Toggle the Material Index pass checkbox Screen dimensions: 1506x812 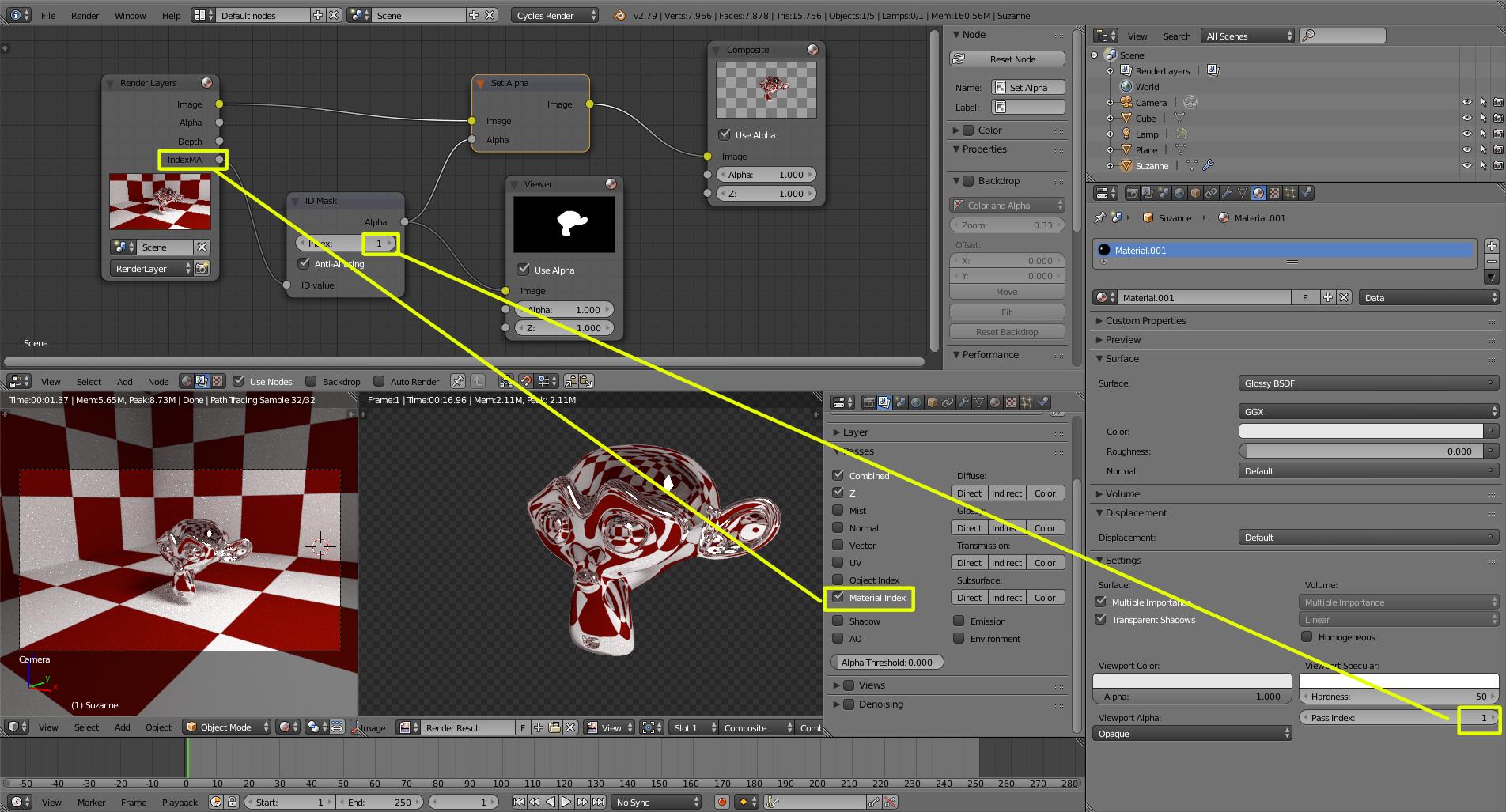pos(838,597)
